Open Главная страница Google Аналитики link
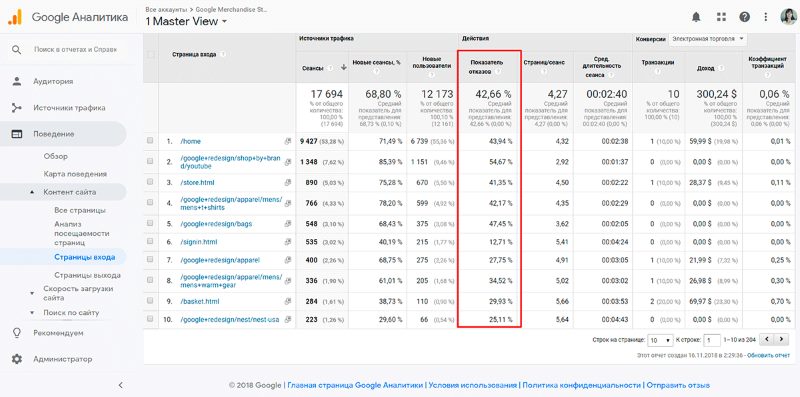 355,385
